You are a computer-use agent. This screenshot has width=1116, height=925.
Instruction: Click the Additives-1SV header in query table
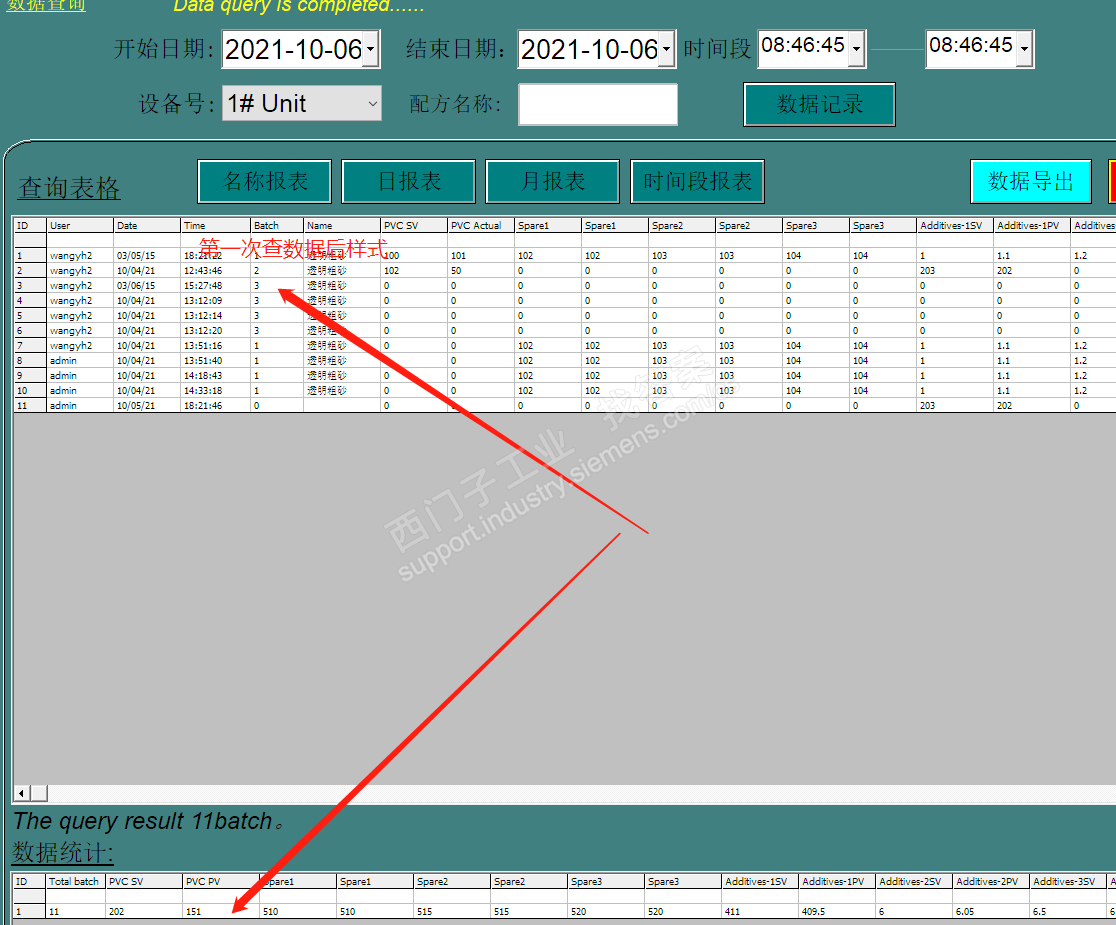[954, 226]
